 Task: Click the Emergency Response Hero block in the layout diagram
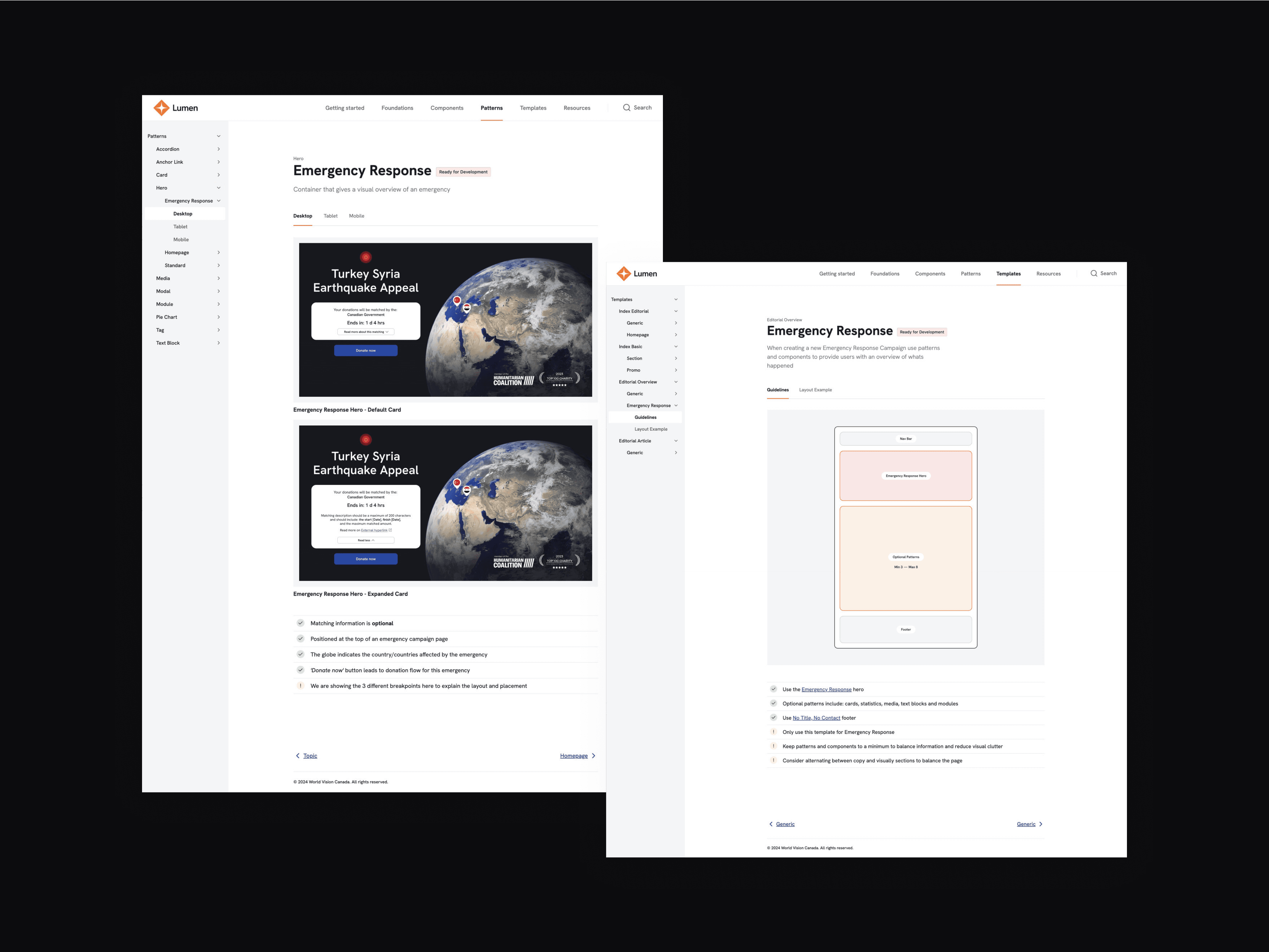(905, 476)
